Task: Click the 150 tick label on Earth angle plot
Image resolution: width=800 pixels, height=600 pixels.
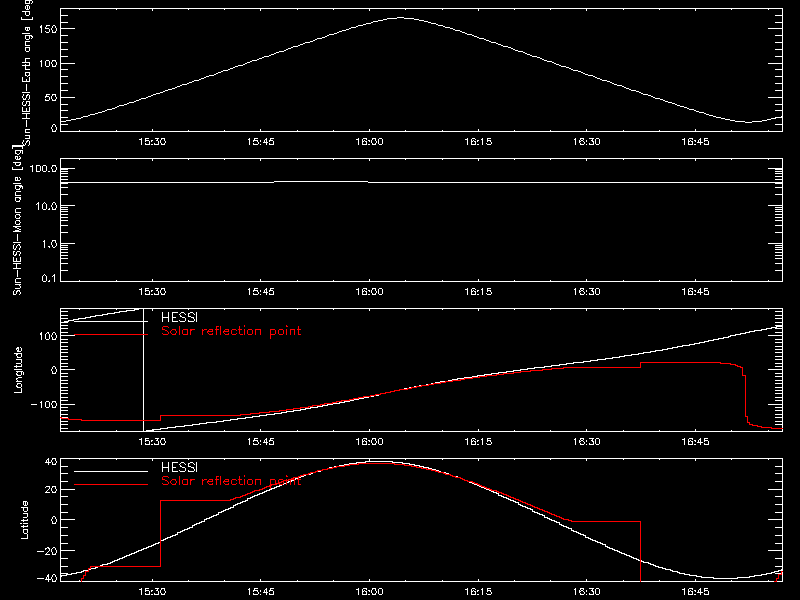Action: click(47, 30)
